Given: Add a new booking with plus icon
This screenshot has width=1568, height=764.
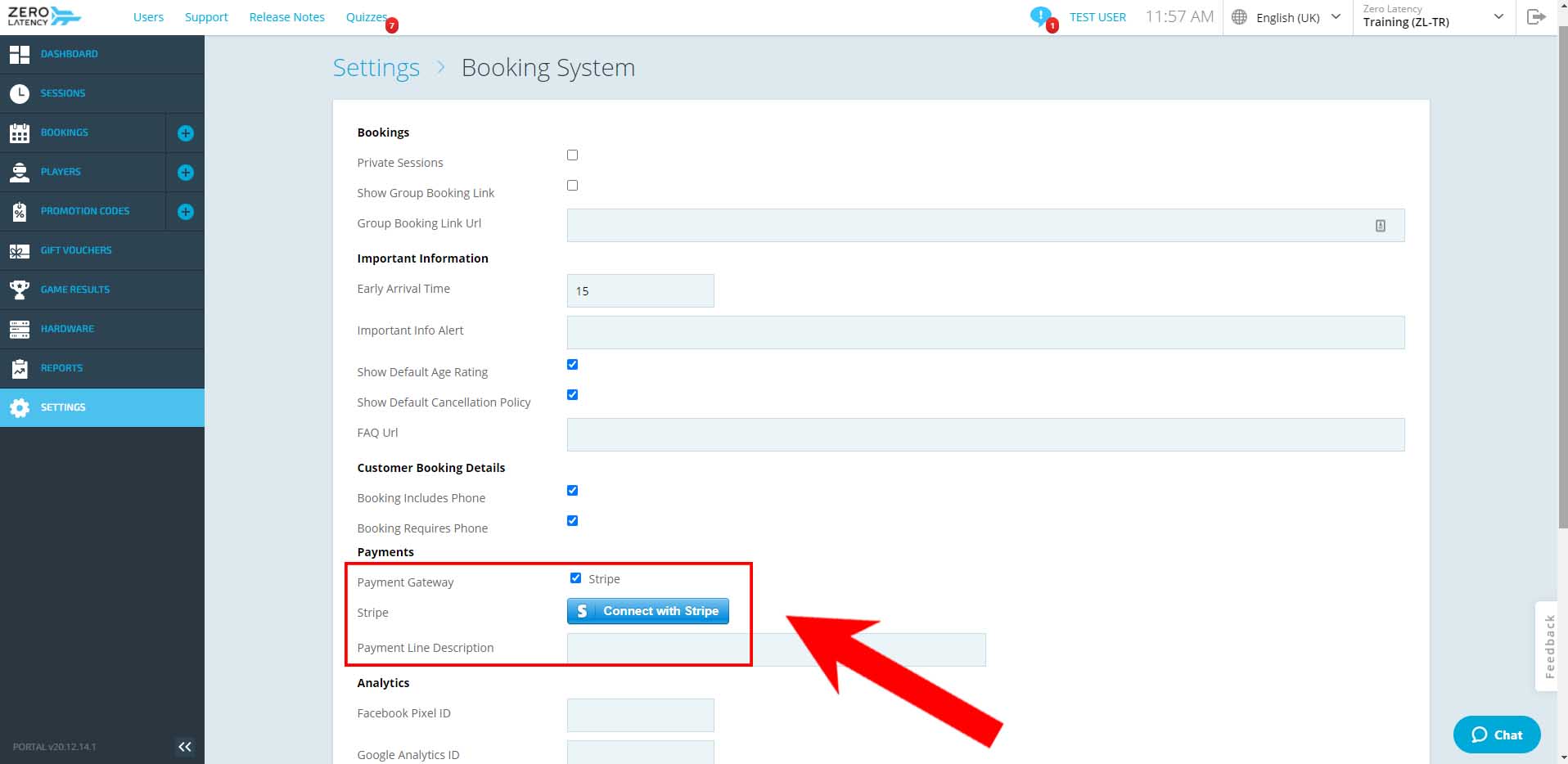Looking at the screenshot, I should point(186,133).
